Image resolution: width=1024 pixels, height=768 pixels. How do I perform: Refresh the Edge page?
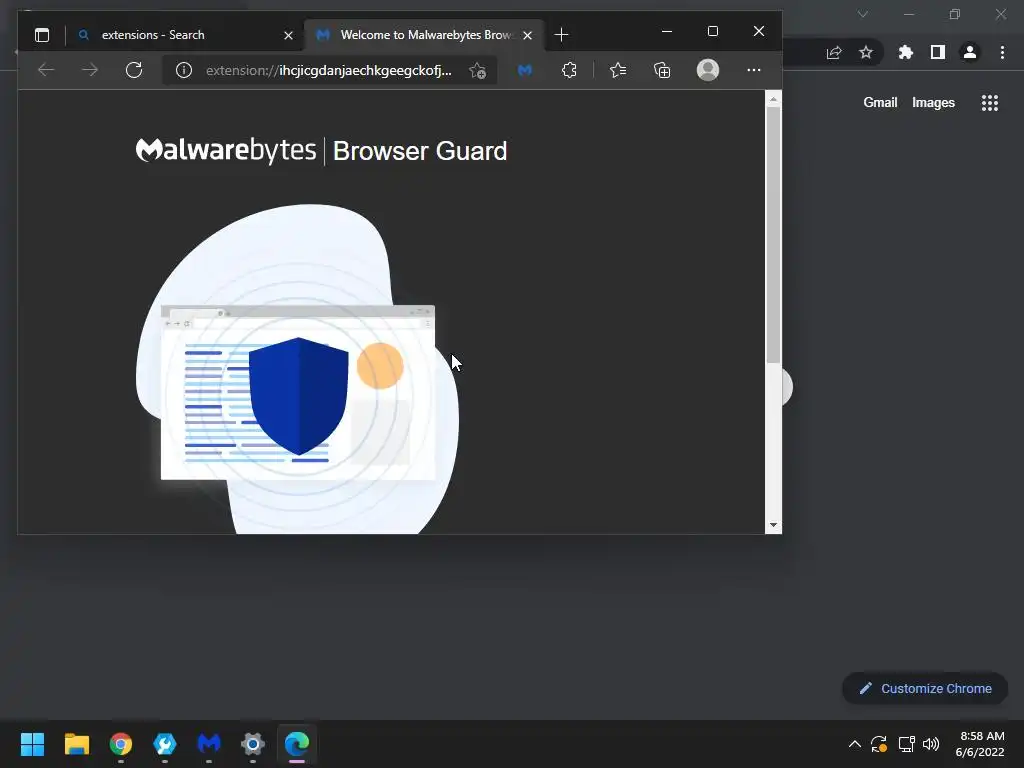[x=134, y=70]
